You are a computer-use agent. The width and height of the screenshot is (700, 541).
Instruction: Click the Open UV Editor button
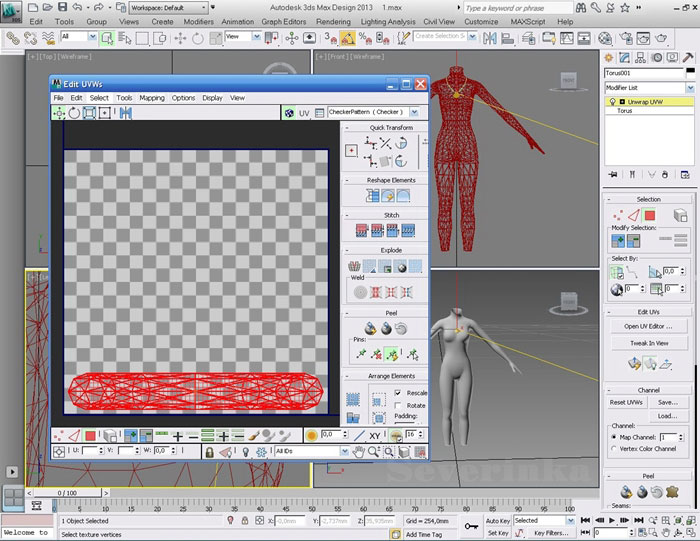coord(648,326)
